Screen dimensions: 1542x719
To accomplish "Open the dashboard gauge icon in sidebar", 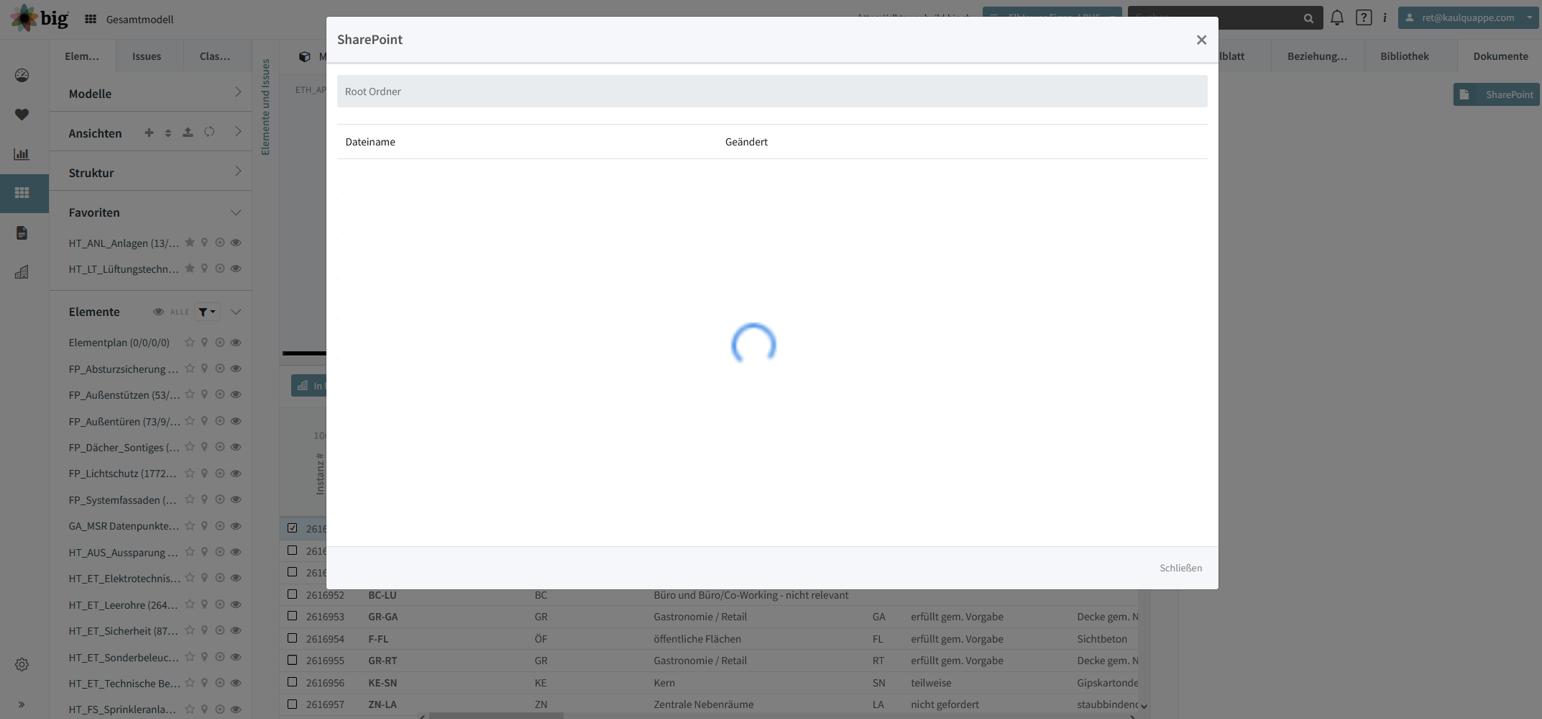I will point(22,75).
